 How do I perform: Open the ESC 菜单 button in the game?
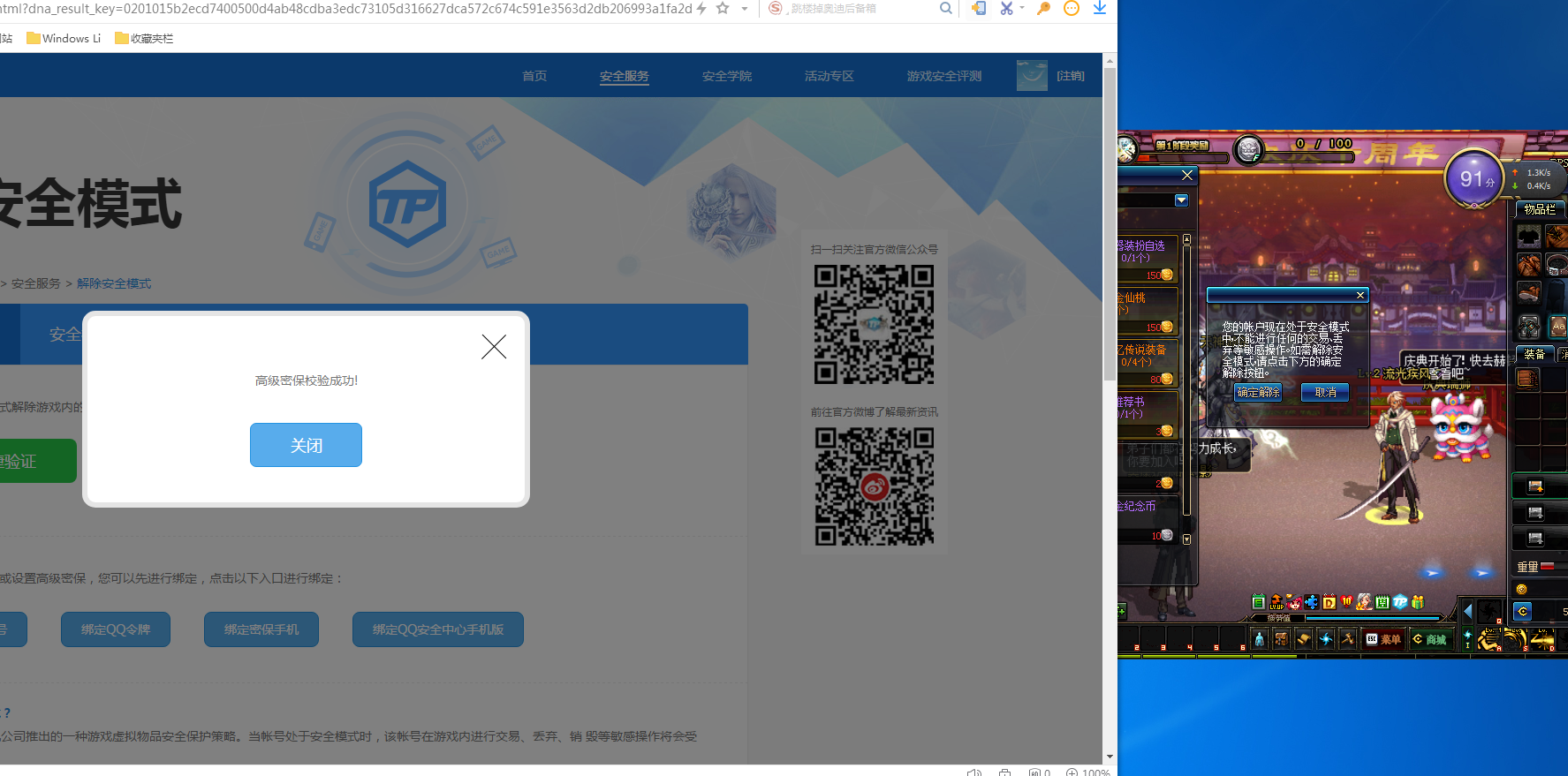click(1383, 639)
